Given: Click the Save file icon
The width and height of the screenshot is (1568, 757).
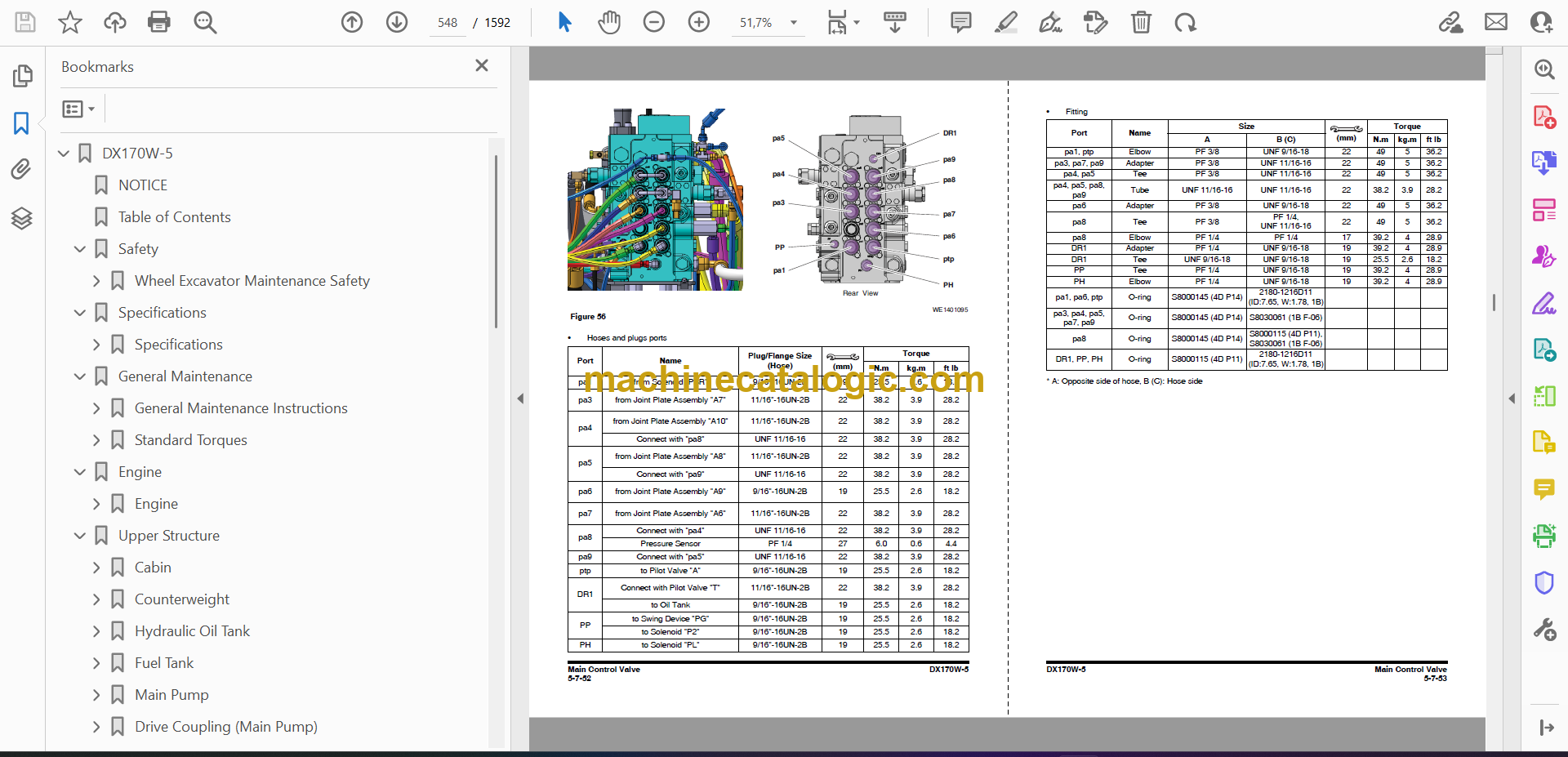Looking at the screenshot, I should point(25,22).
